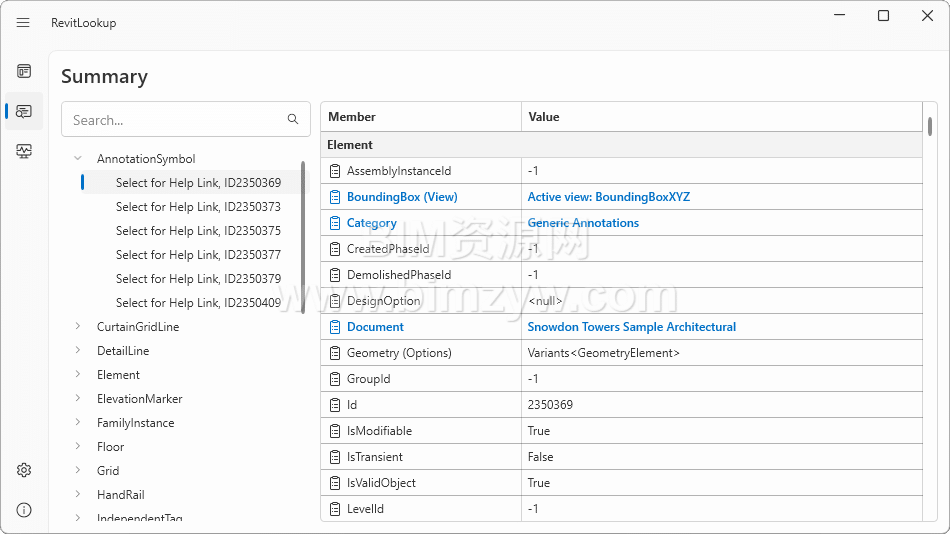Viewport: 950px width, 534px height.
Task: Open the Events monitor icon in sidebar
Action: [24, 151]
